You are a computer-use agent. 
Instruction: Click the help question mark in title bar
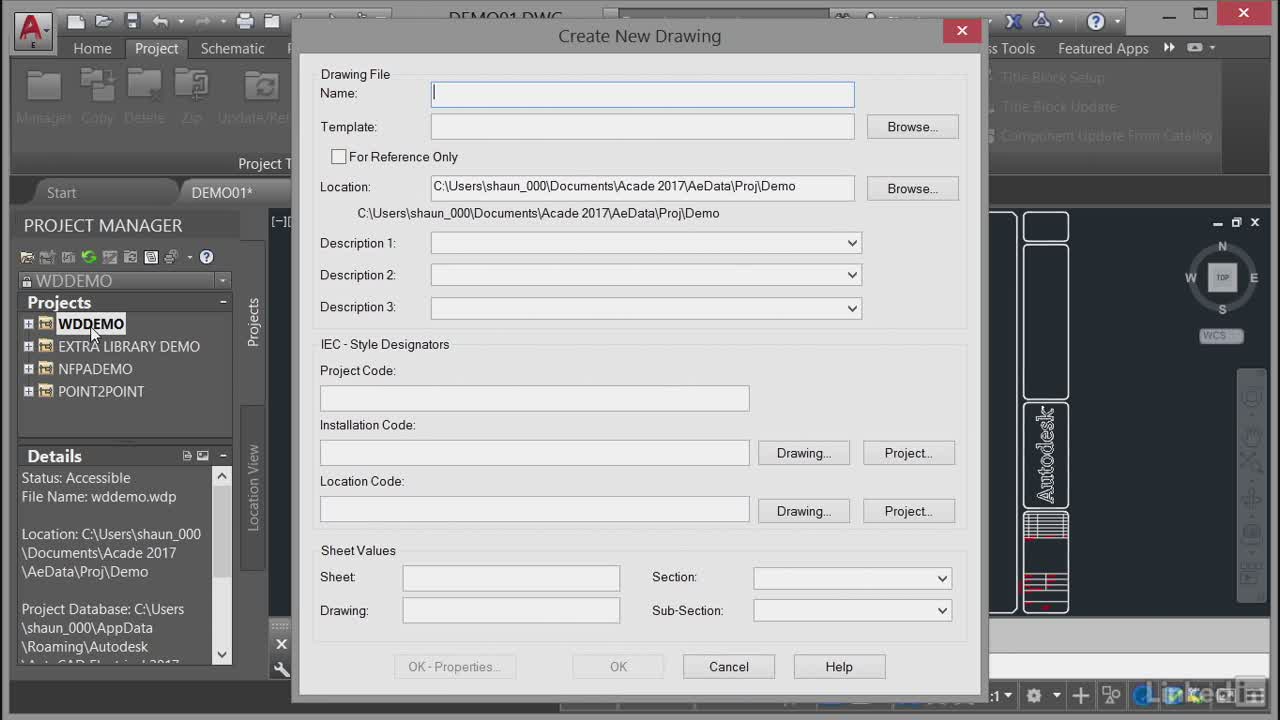coord(1096,21)
